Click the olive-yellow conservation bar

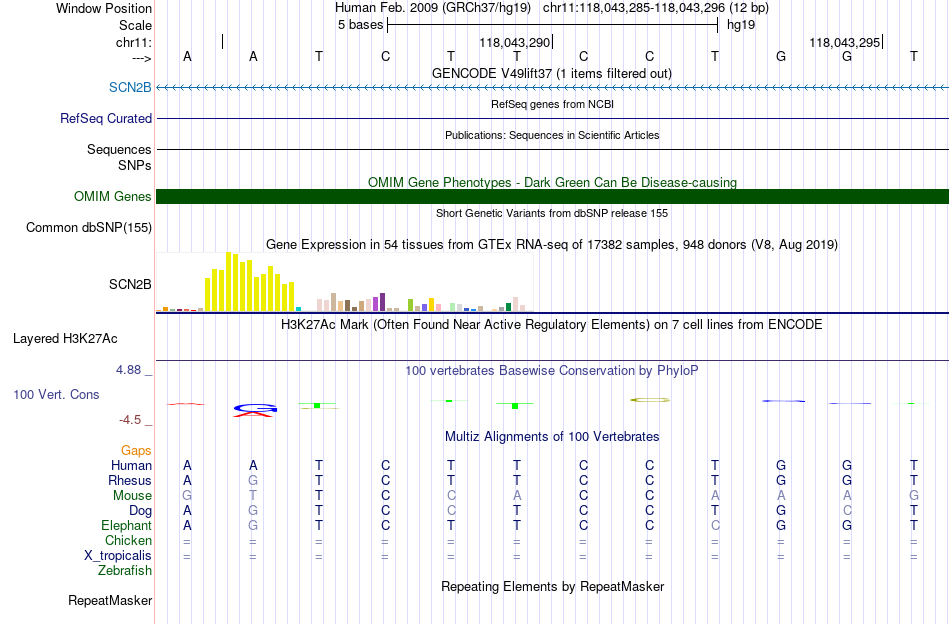(x=650, y=400)
